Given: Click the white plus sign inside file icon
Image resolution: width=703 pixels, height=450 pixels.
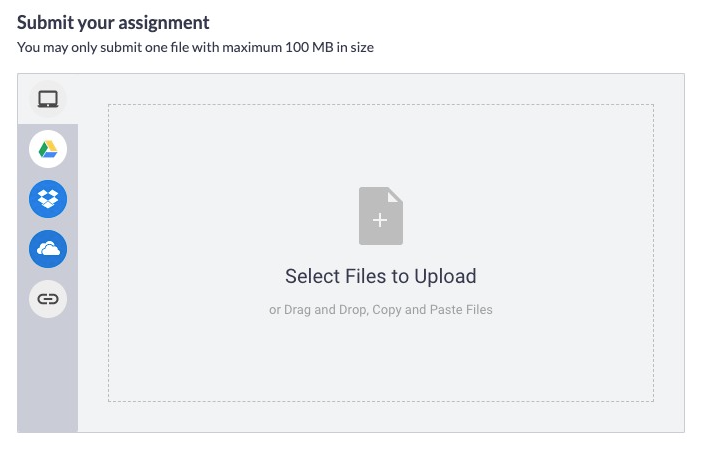Looking at the screenshot, I should pyautogui.click(x=380, y=220).
